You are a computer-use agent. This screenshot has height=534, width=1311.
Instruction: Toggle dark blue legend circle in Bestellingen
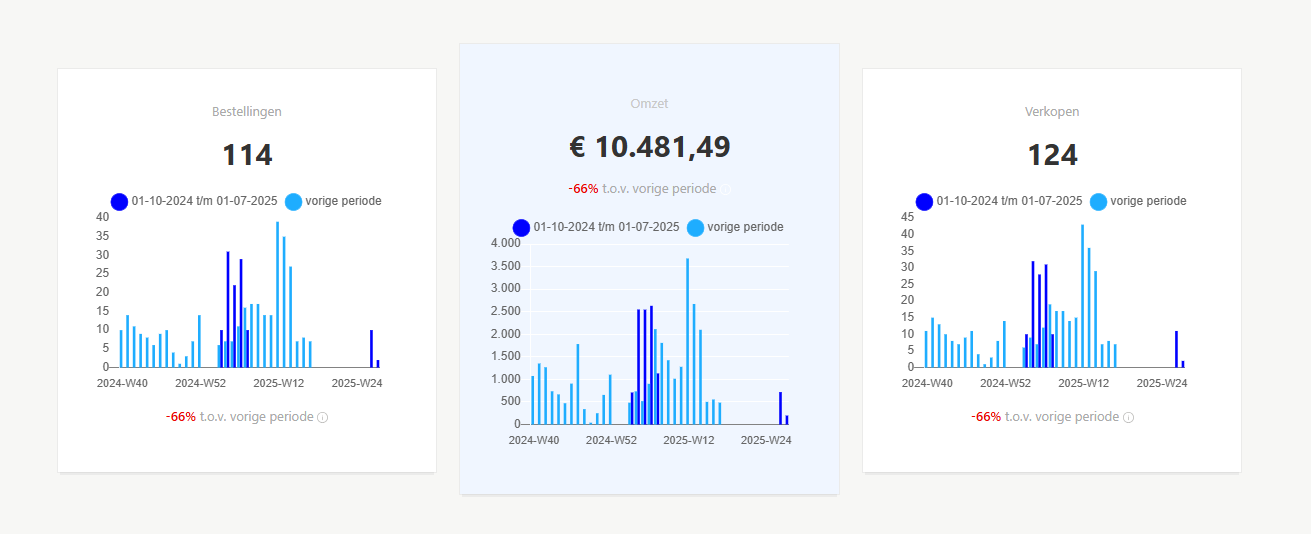[x=119, y=202]
